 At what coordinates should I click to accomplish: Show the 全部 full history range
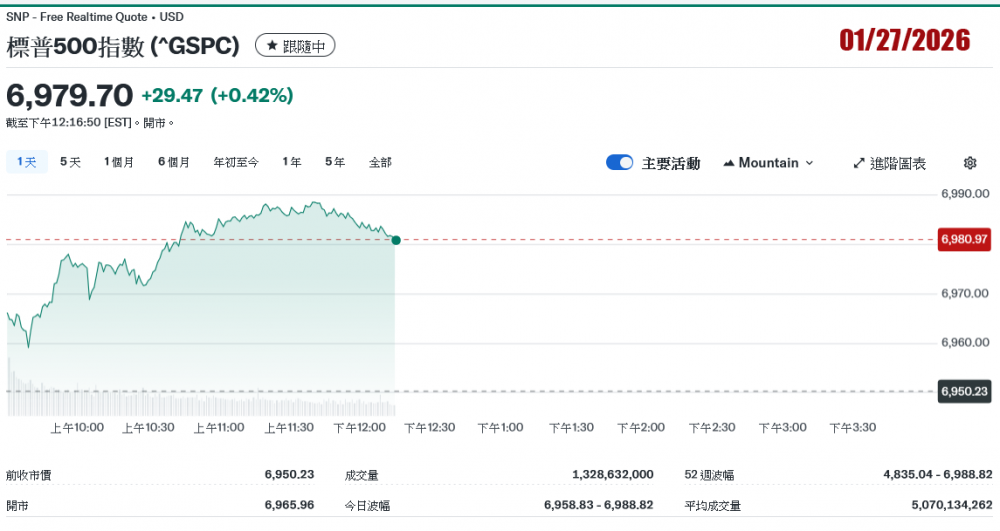[x=380, y=162]
